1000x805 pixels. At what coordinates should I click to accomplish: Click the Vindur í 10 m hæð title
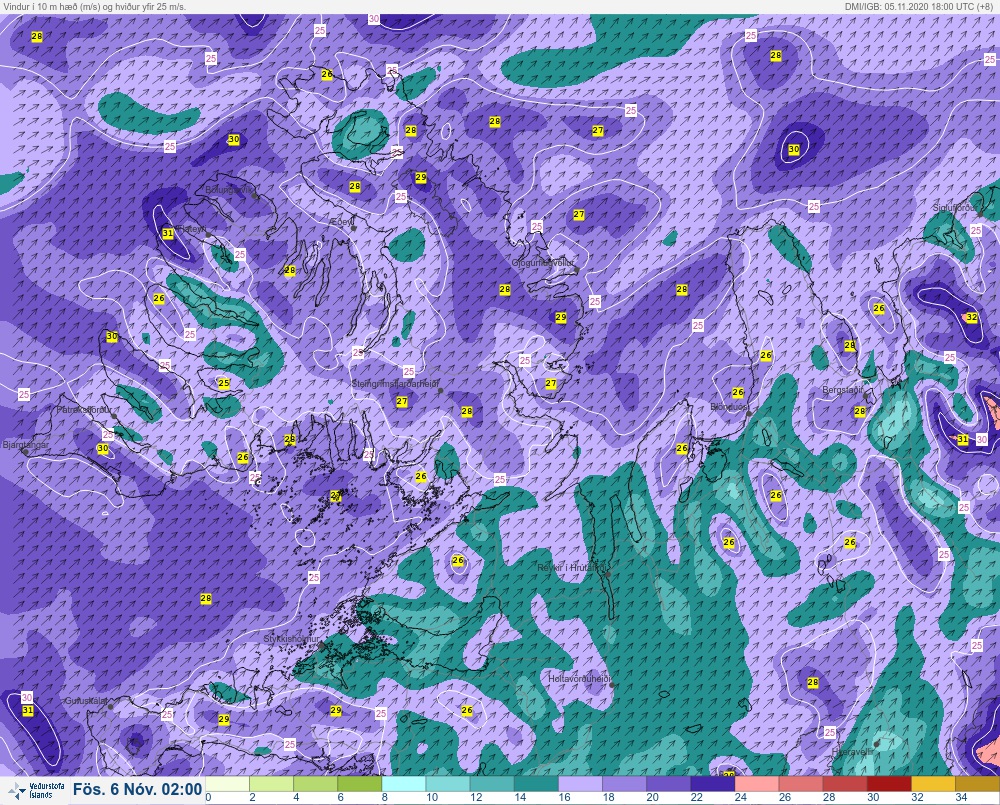(94, 6)
